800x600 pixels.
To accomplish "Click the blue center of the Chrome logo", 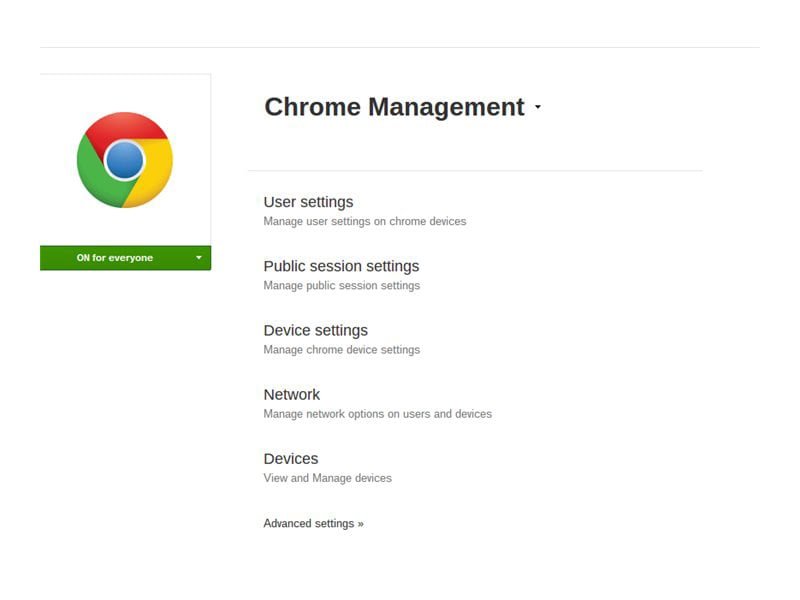I will [124, 160].
